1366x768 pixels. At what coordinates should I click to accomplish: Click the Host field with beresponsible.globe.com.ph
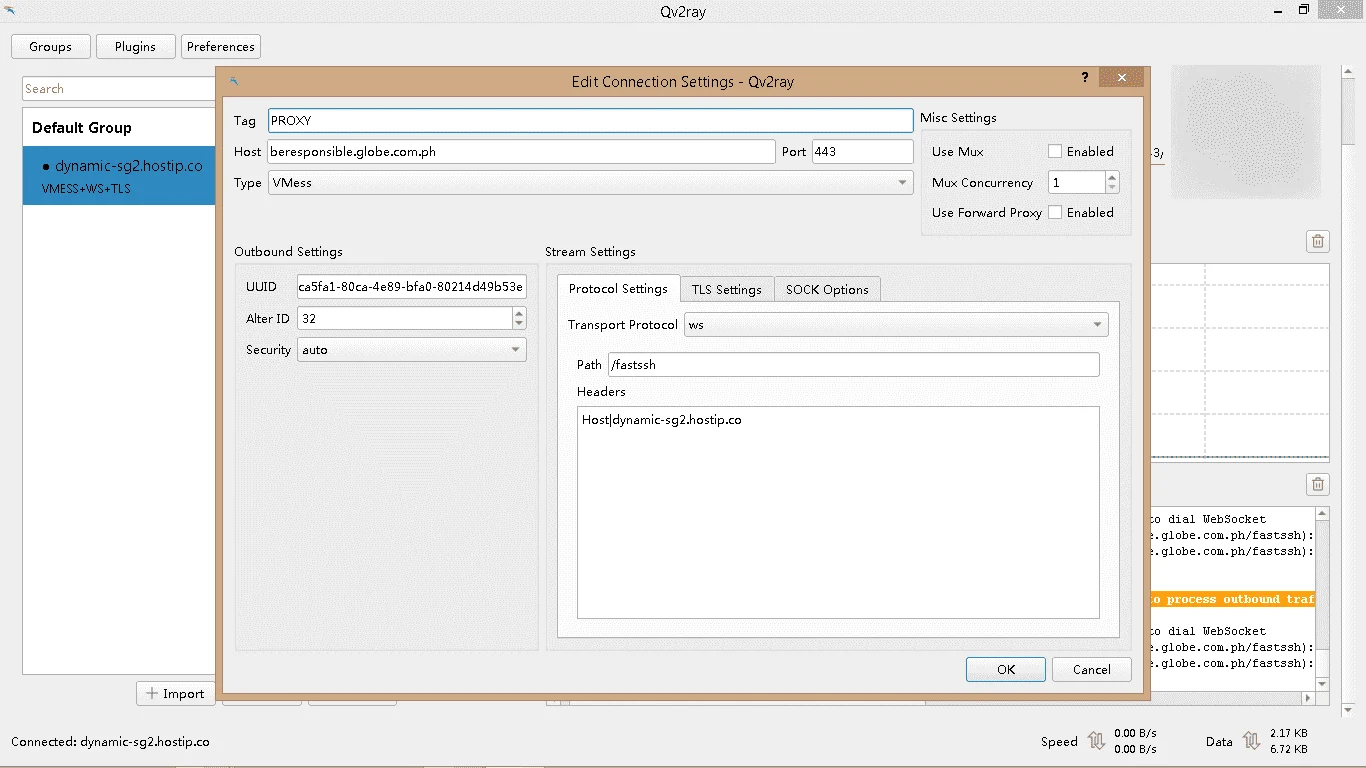[522, 152]
